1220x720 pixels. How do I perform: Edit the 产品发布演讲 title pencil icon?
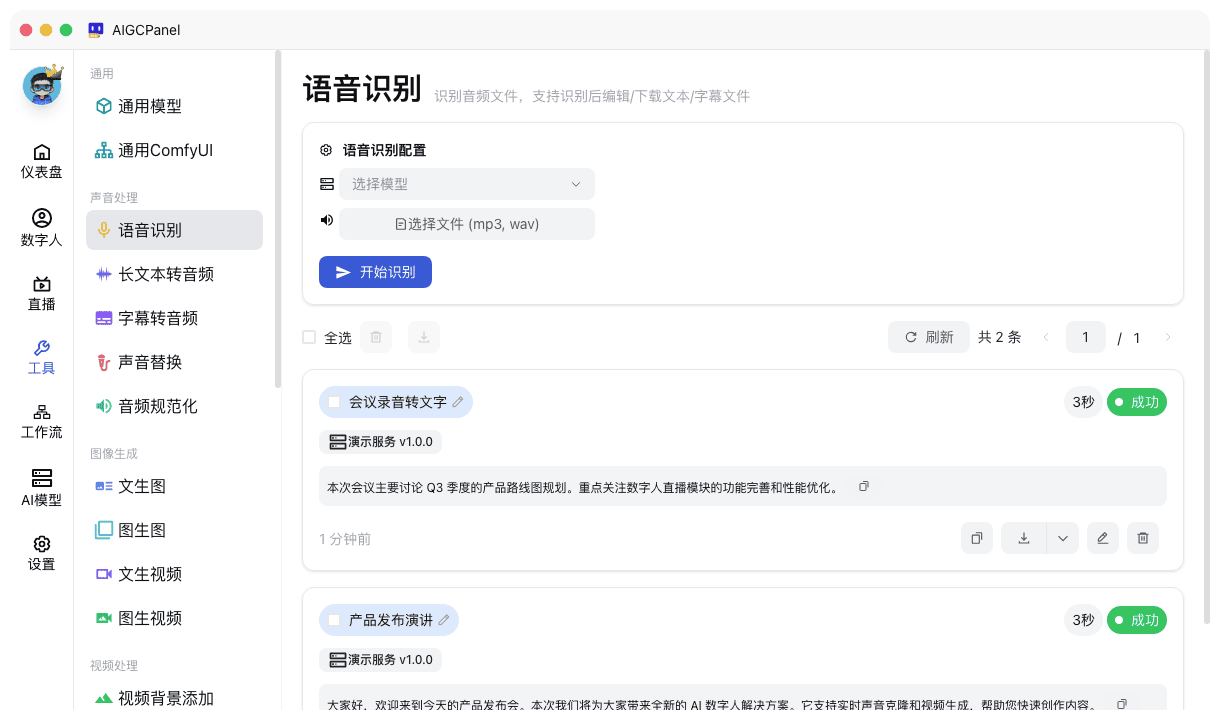(444, 620)
